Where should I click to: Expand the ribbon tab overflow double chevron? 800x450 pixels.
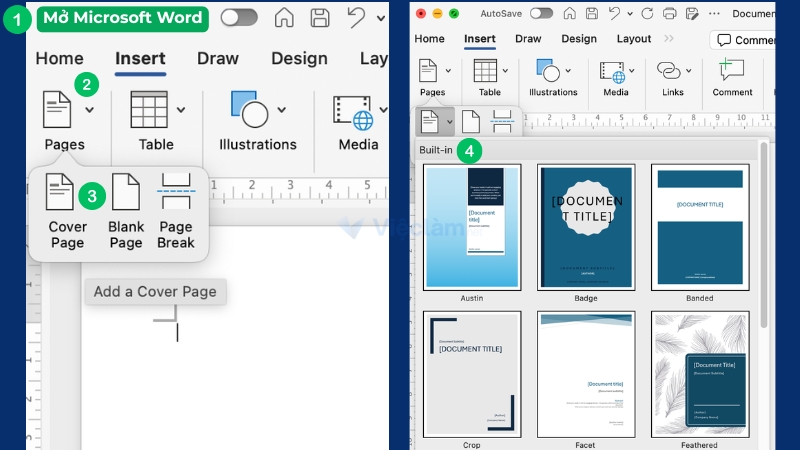point(671,39)
